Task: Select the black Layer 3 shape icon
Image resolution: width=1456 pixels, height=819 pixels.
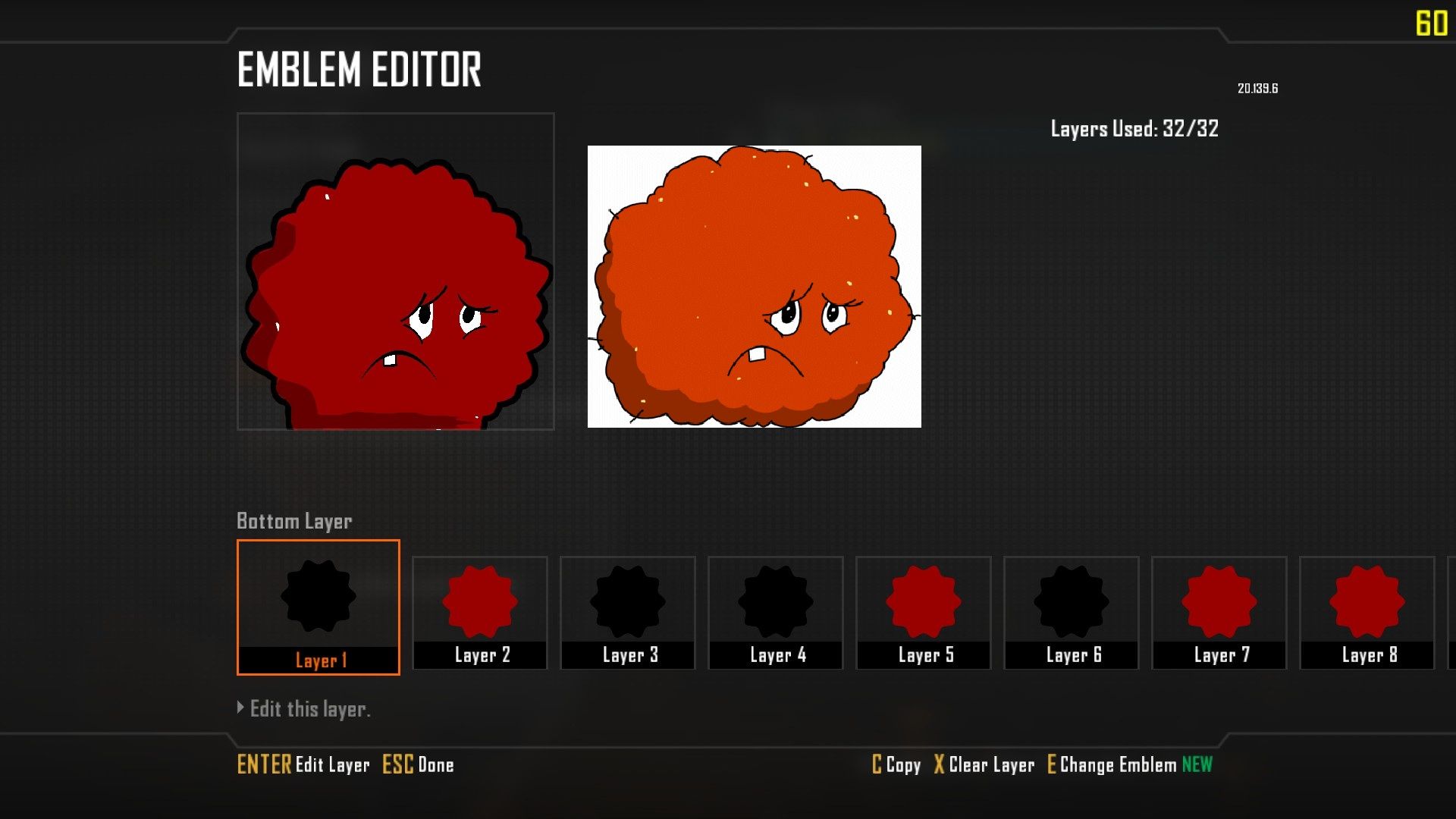Action: point(628,601)
